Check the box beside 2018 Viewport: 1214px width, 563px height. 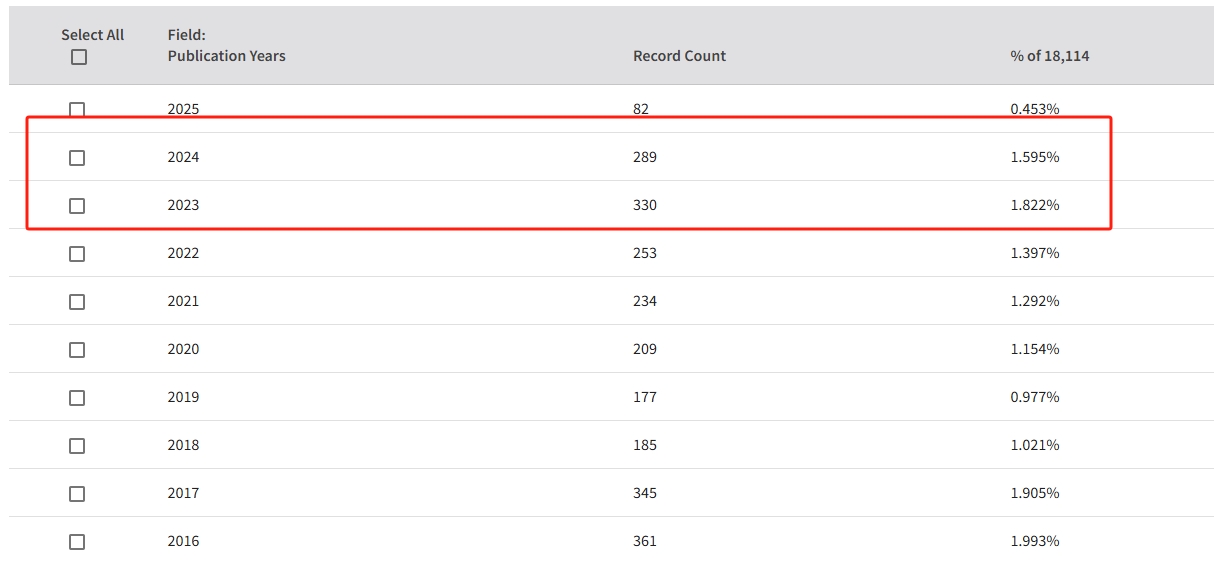[x=77, y=446]
